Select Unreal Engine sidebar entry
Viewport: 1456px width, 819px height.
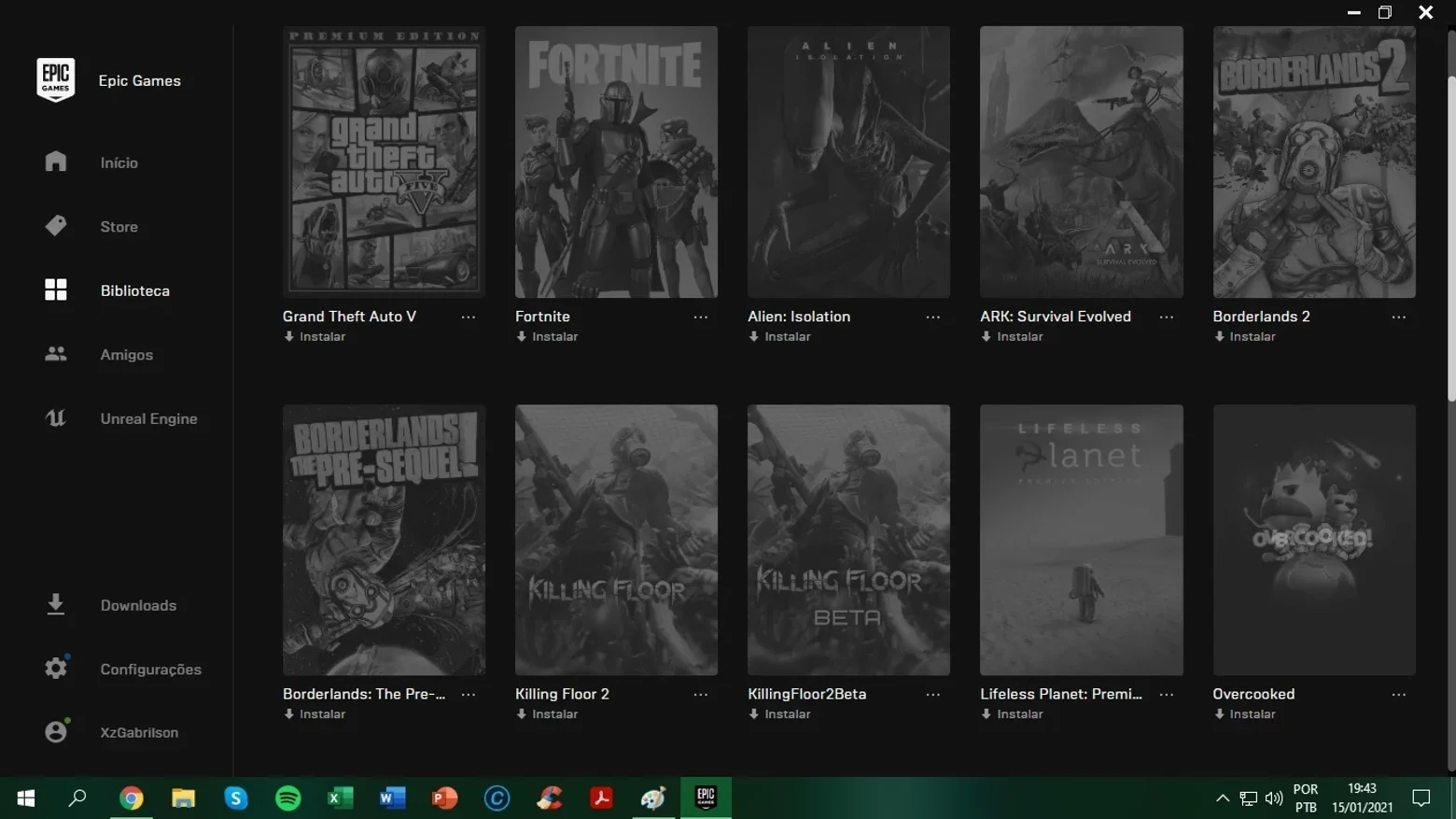[149, 418]
